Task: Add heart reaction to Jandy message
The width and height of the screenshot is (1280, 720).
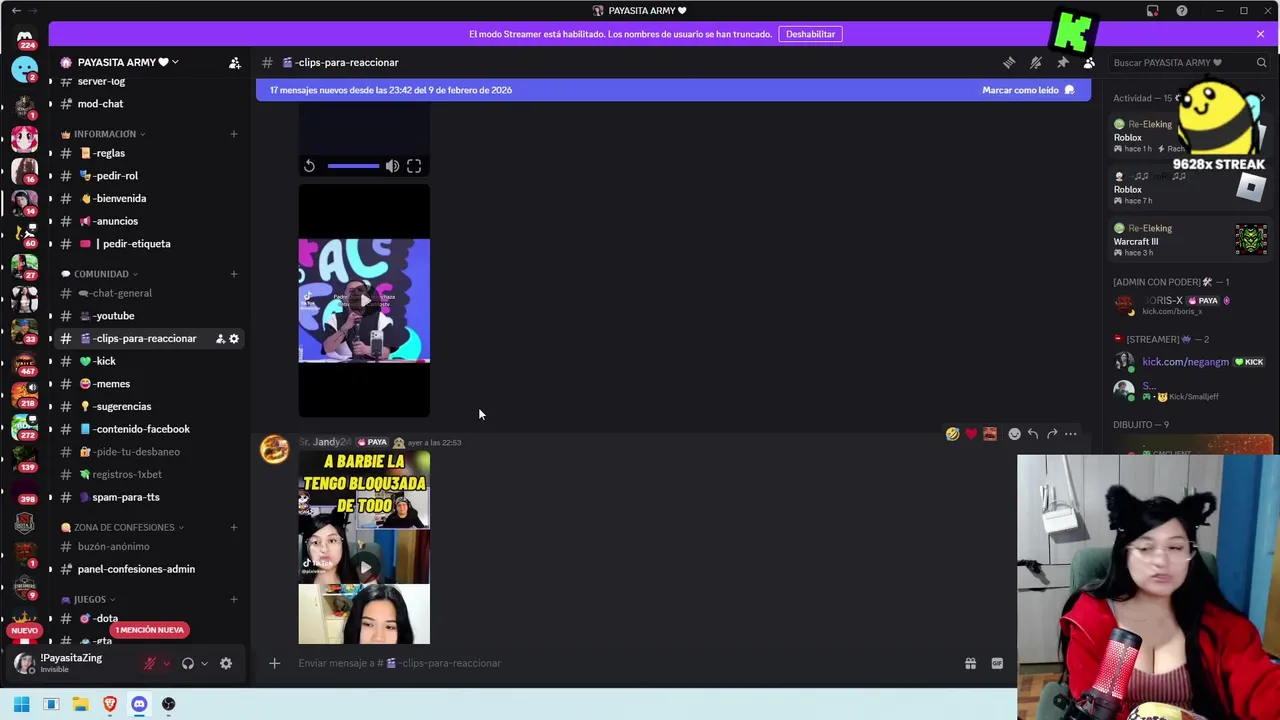Action: click(971, 434)
